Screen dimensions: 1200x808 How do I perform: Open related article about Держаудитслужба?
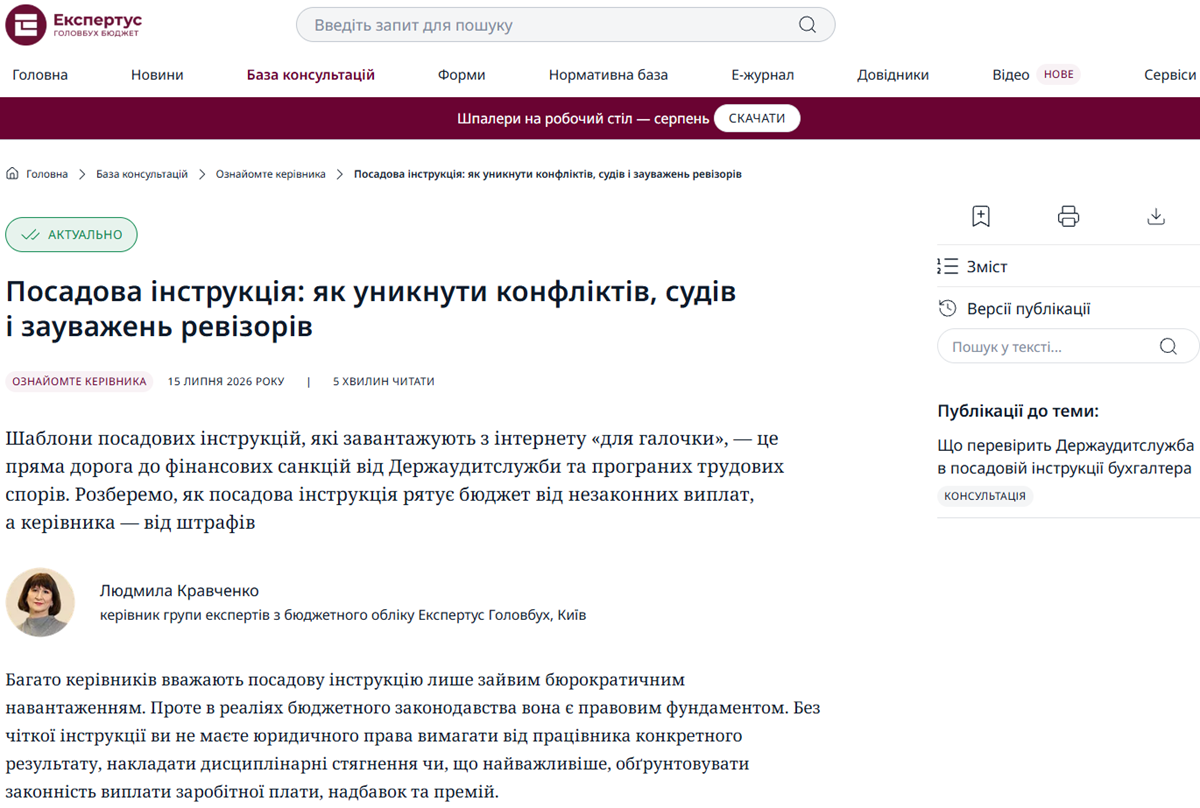[x=1066, y=456]
